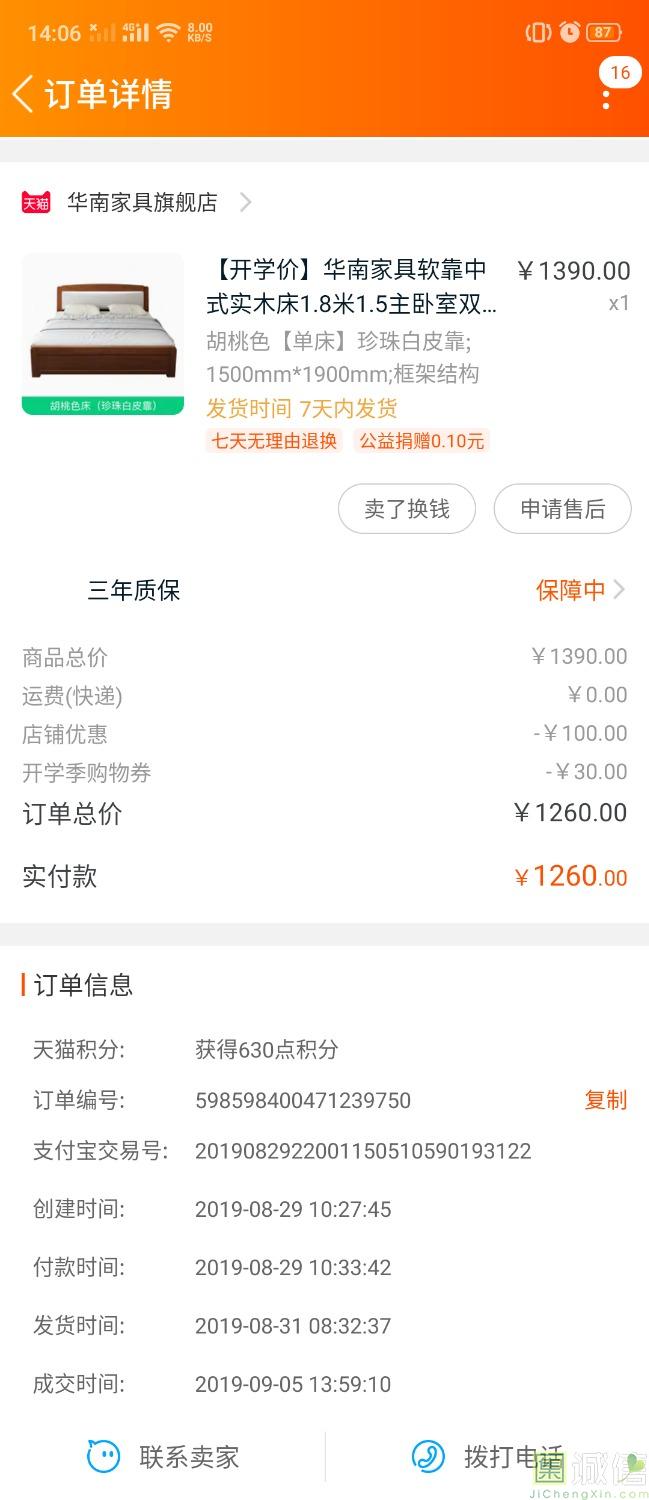Tap the 联系卖家 bottom option
The width and height of the screenshot is (649, 1500).
(188, 1457)
